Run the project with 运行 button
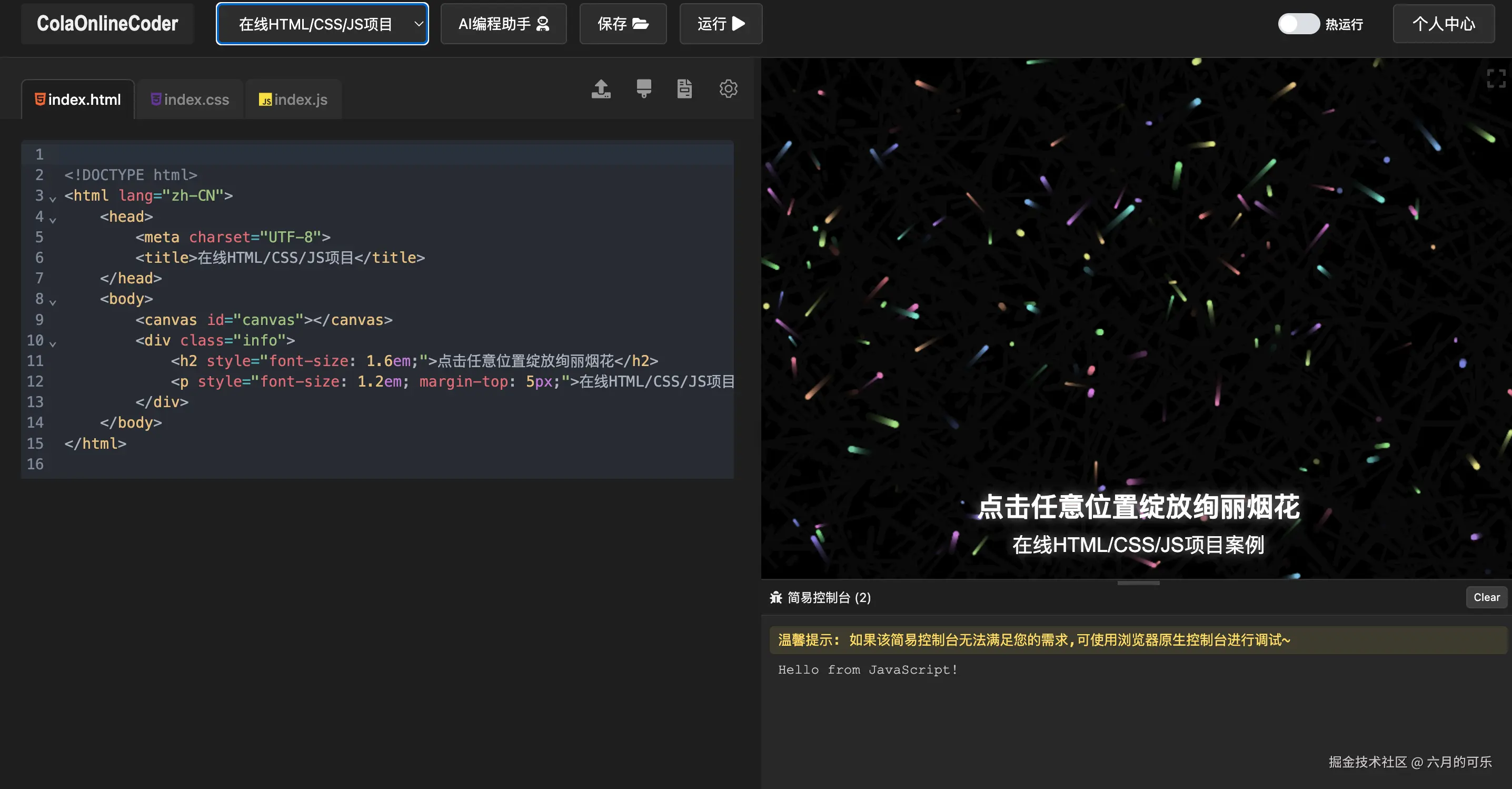This screenshot has height=789, width=1512. (721, 24)
